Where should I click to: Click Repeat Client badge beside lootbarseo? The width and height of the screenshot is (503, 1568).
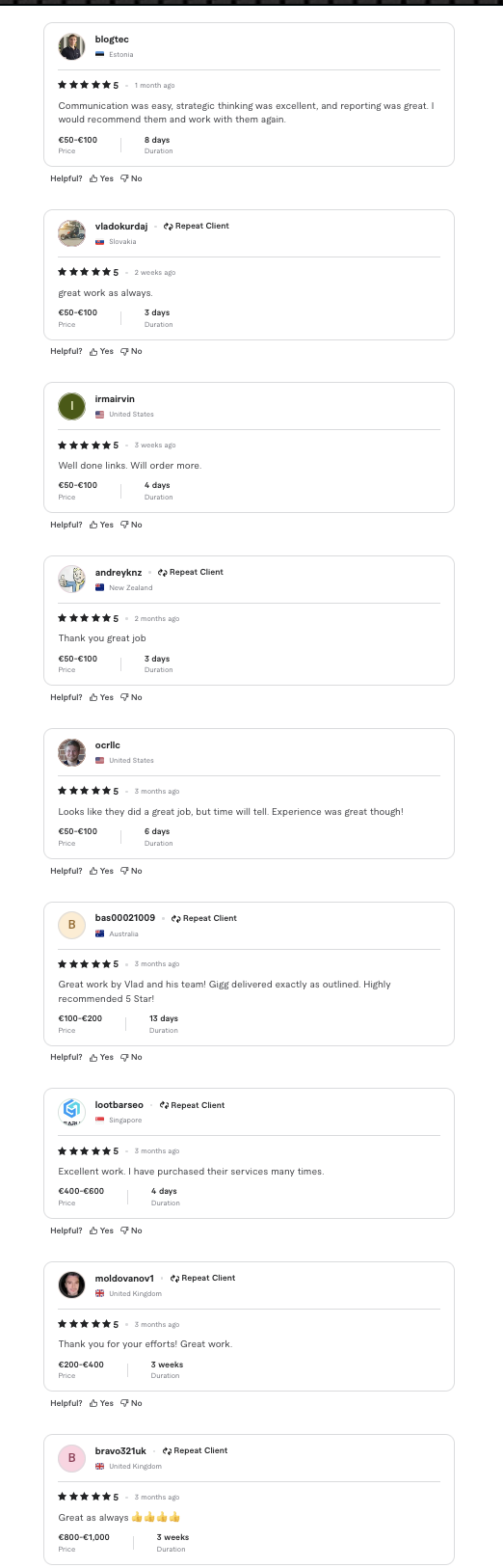[192, 1105]
